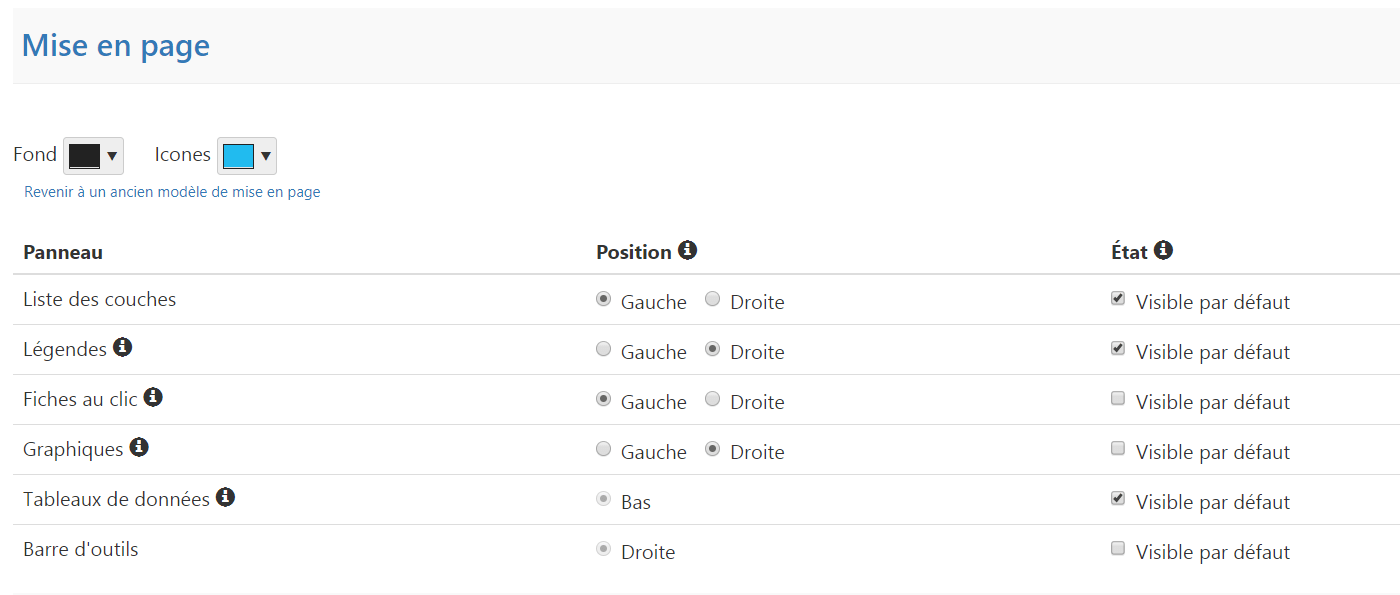Enable Visible par défaut for Barre d'outils
The image size is (1400, 595).
[1118, 548]
